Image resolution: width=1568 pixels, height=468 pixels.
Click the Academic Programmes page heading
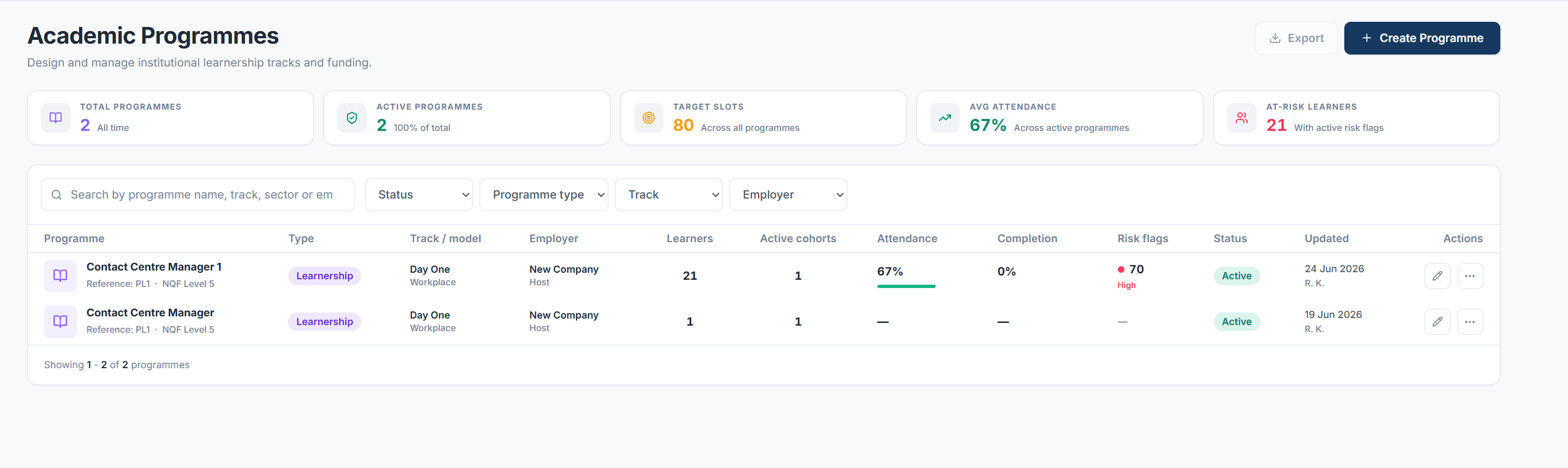(x=153, y=36)
